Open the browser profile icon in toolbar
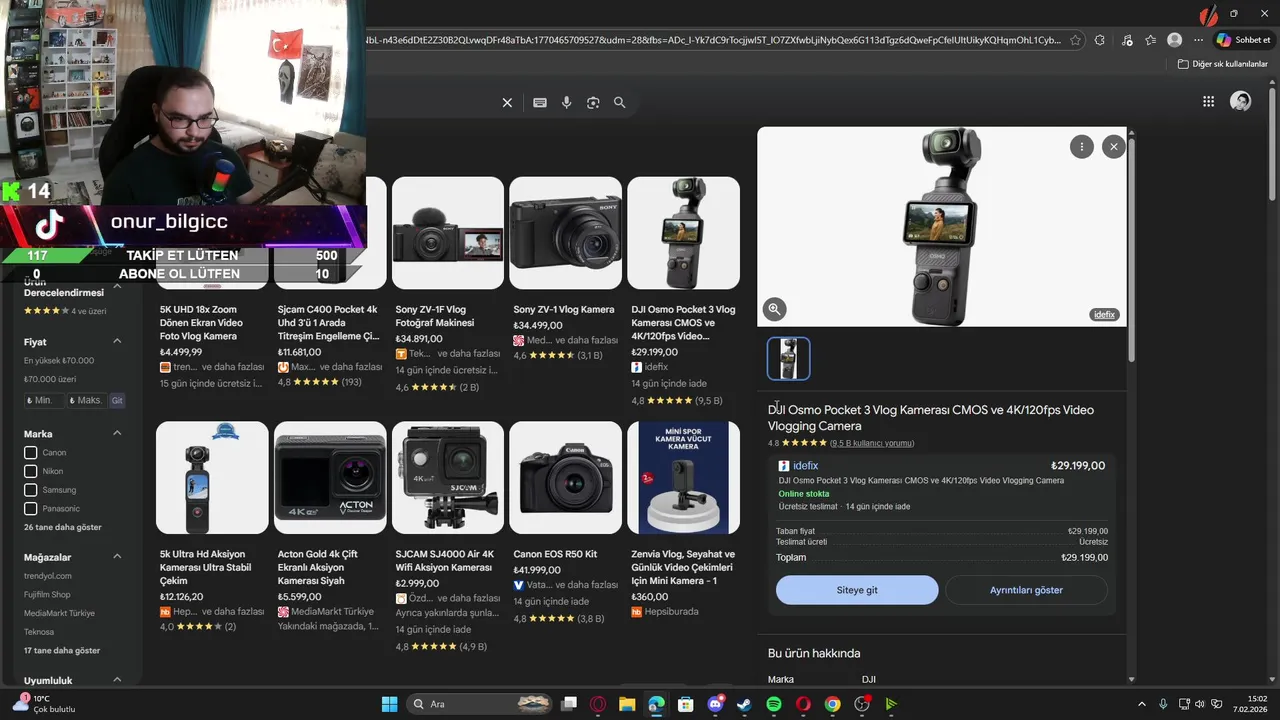Screen dimensions: 1280x720 1174,40
